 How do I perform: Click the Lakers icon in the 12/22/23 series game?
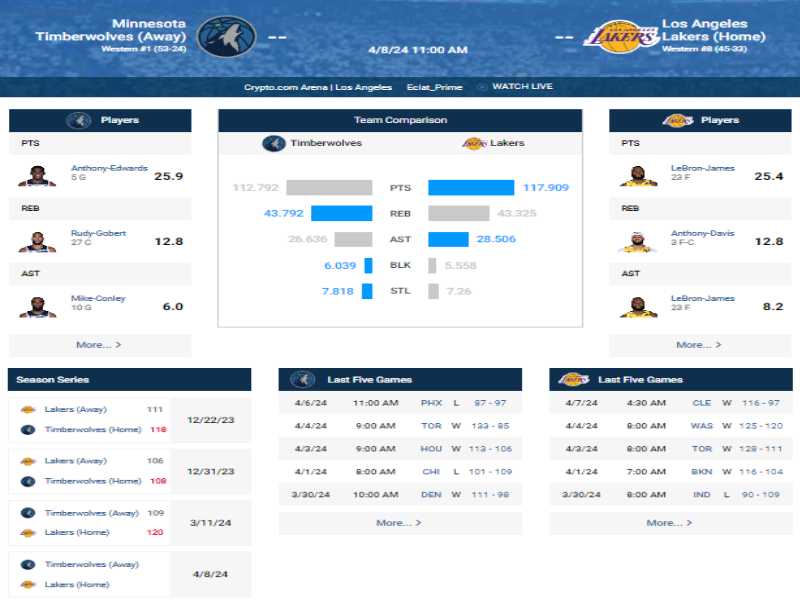[x=28, y=409]
